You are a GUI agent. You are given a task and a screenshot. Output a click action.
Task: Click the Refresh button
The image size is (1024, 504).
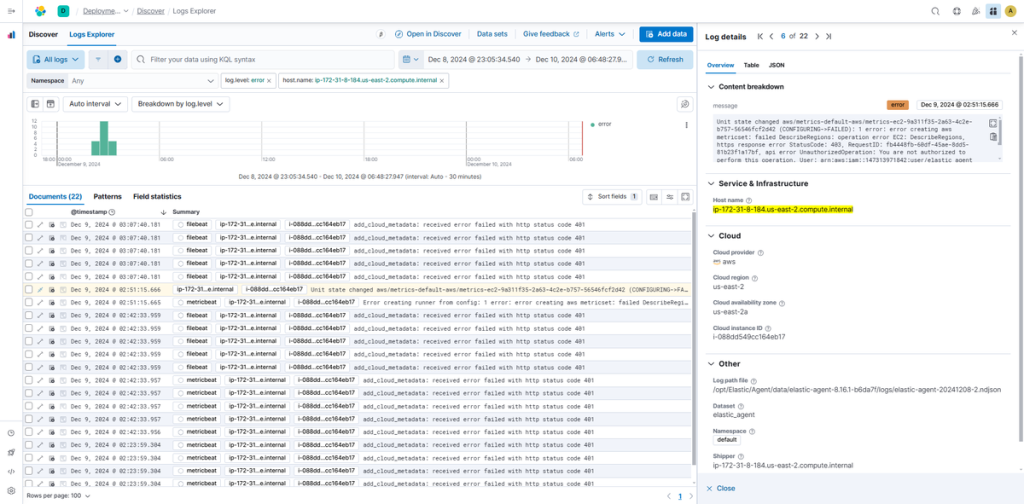click(664, 60)
